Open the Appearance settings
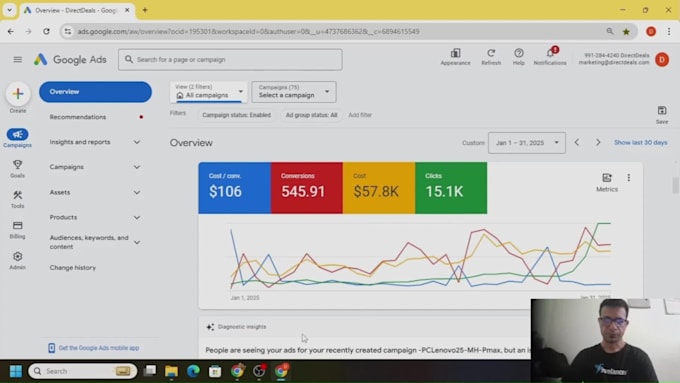Image resolution: width=680 pixels, height=383 pixels. pyautogui.click(x=455, y=57)
